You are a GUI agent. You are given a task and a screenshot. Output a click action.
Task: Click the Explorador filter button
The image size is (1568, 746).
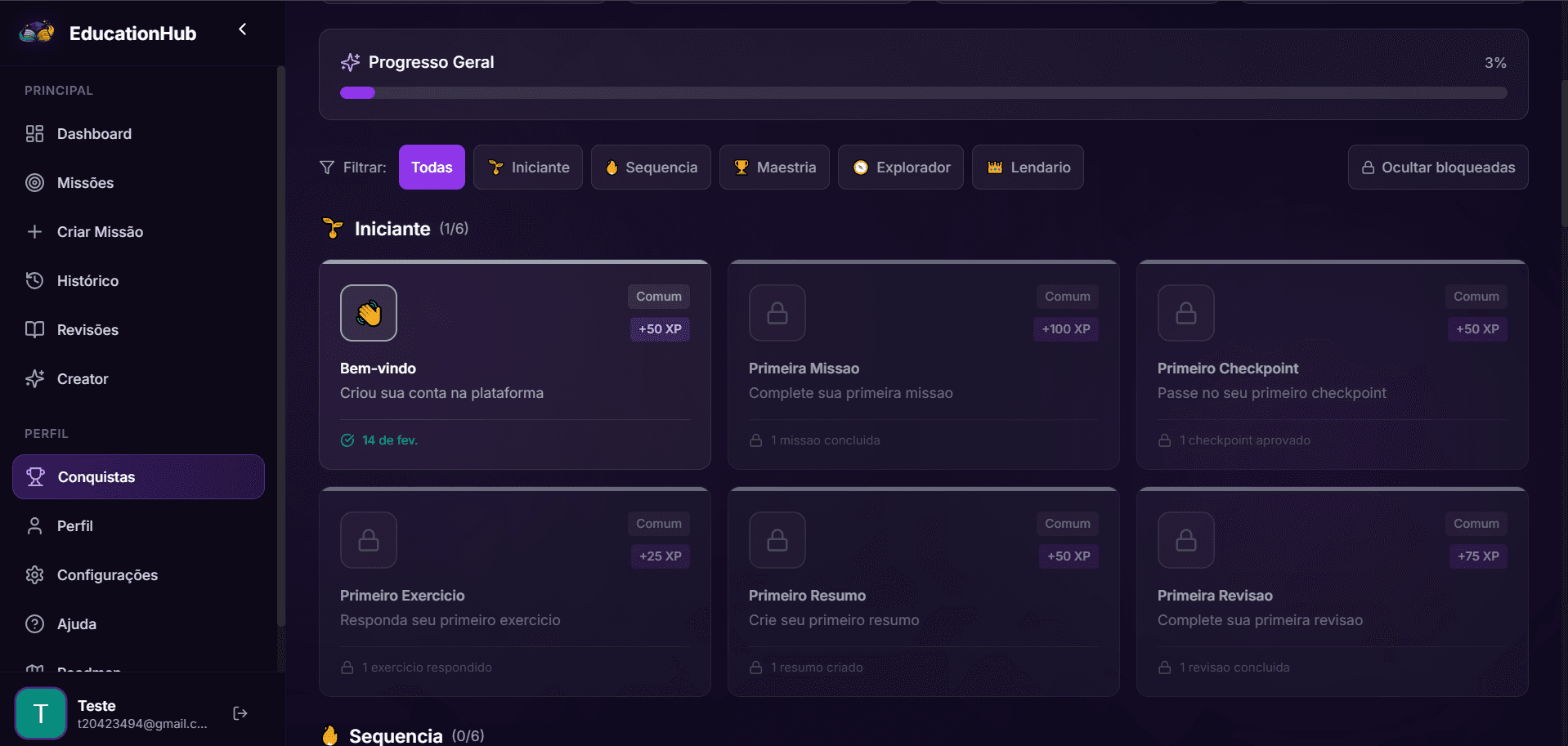(900, 167)
